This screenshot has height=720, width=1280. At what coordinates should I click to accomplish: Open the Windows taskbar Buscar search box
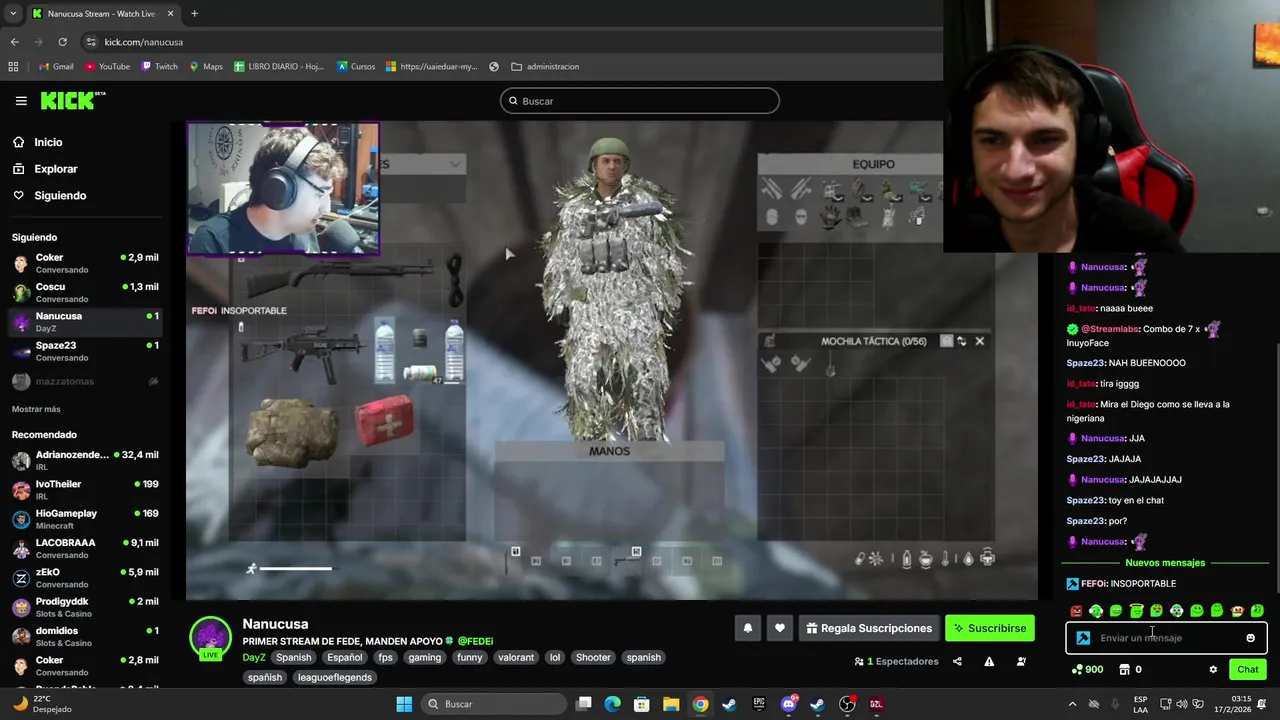pos(494,704)
